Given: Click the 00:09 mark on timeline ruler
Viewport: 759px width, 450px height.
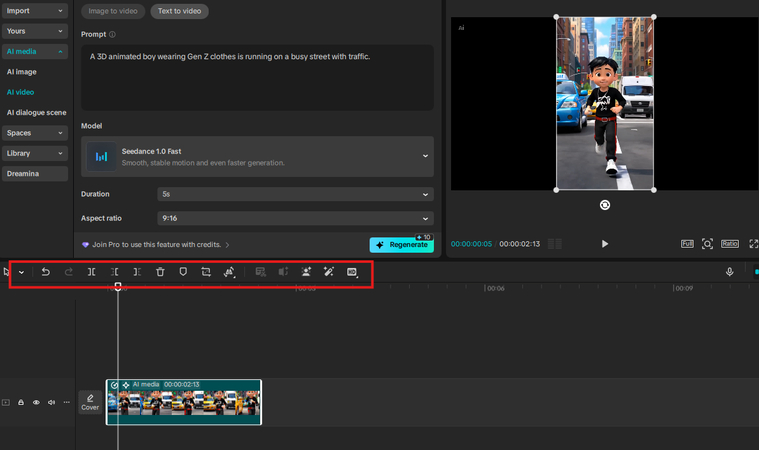Looking at the screenshot, I should coord(684,288).
